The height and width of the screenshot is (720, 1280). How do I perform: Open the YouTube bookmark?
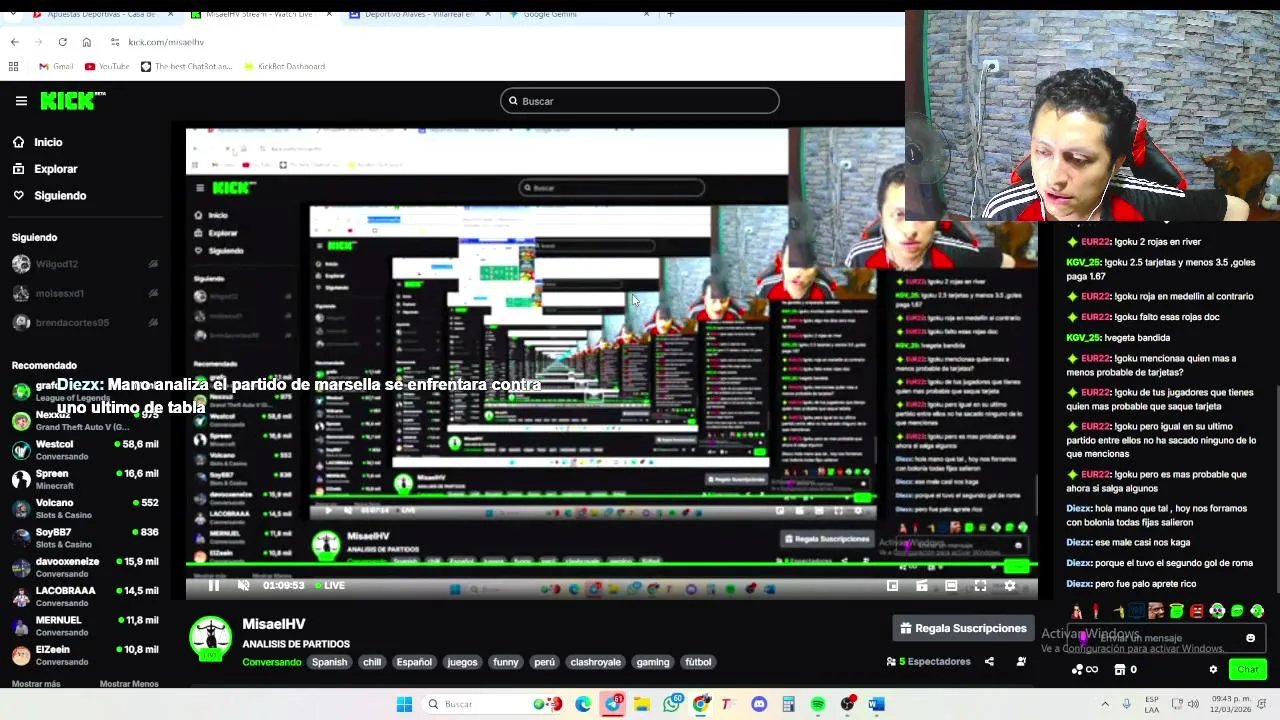(x=107, y=67)
